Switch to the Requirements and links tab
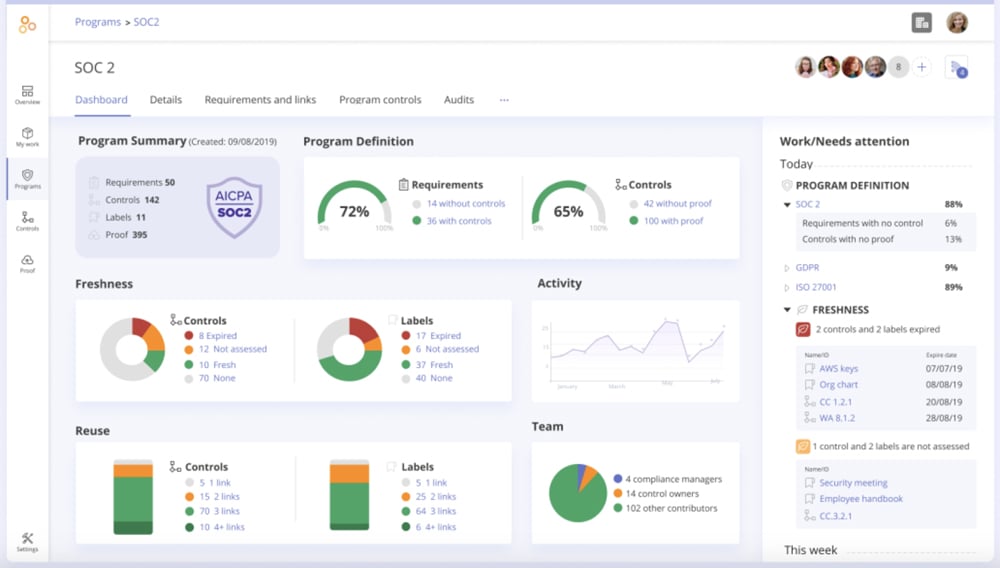Image resolution: width=1000 pixels, height=568 pixels. (260, 100)
